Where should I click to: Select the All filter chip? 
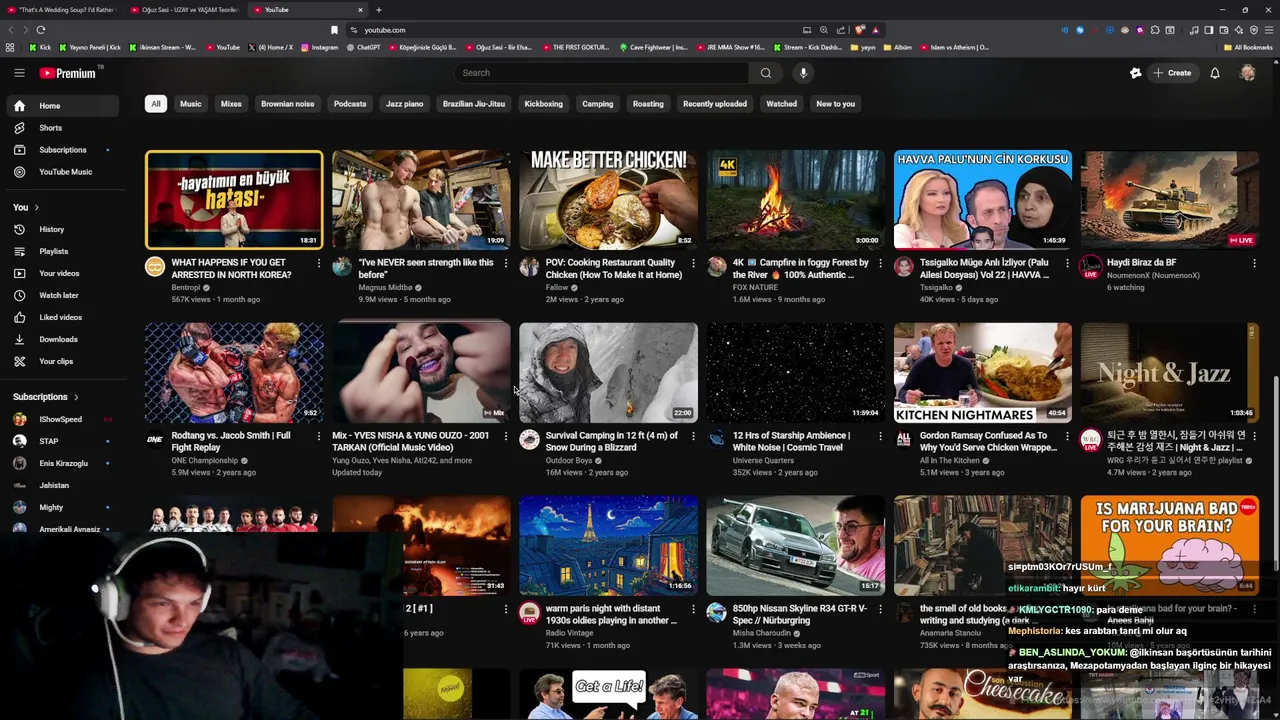pyautogui.click(x=155, y=104)
